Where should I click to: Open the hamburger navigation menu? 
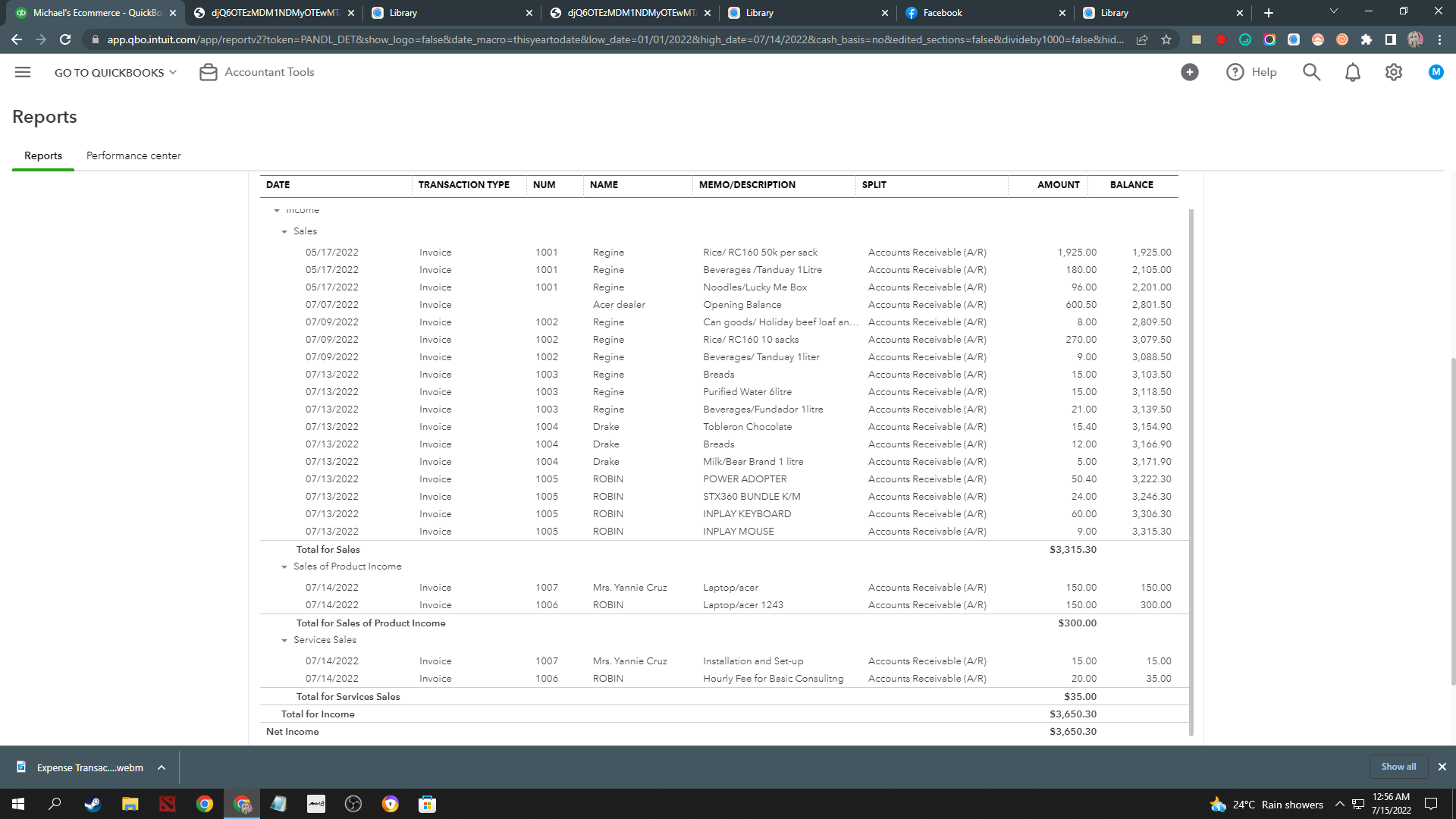point(23,72)
